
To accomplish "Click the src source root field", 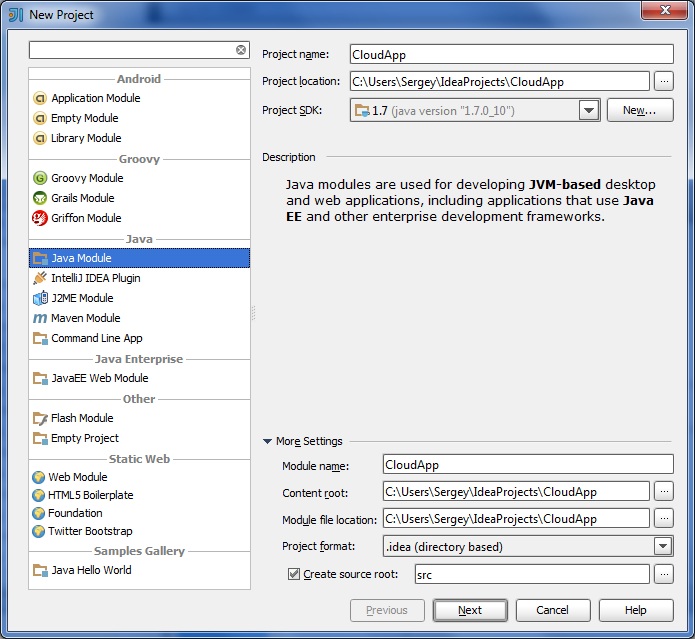I will click(x=532, y=574).
